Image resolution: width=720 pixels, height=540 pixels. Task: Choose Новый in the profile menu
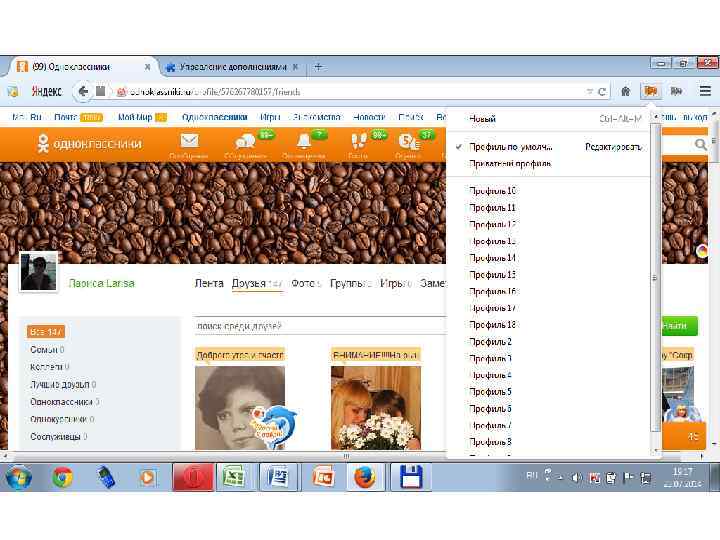coord(482,118)
